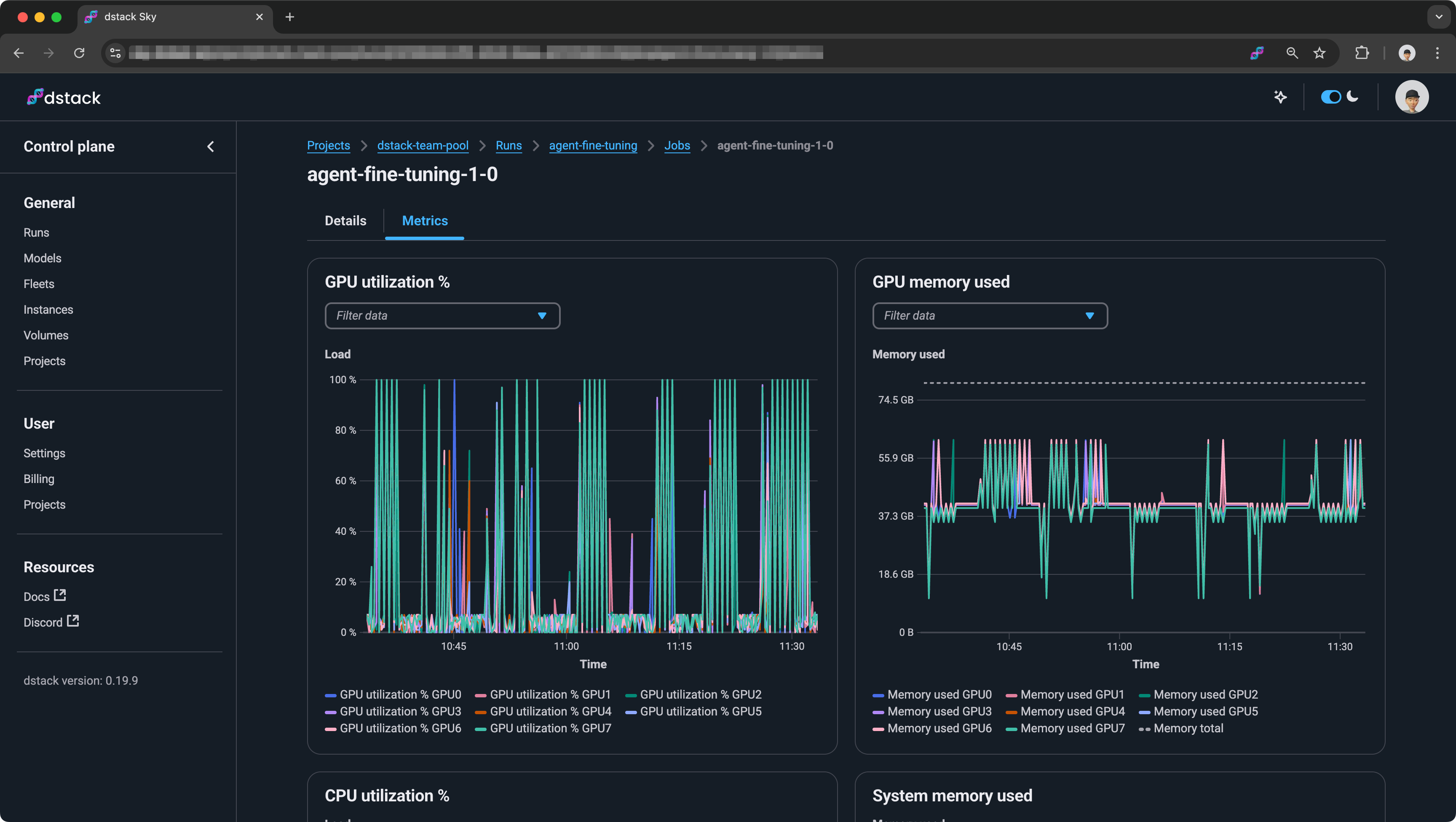
Task: Open GPU utilization Filter data dropdown
Action: tap(442, 316)
